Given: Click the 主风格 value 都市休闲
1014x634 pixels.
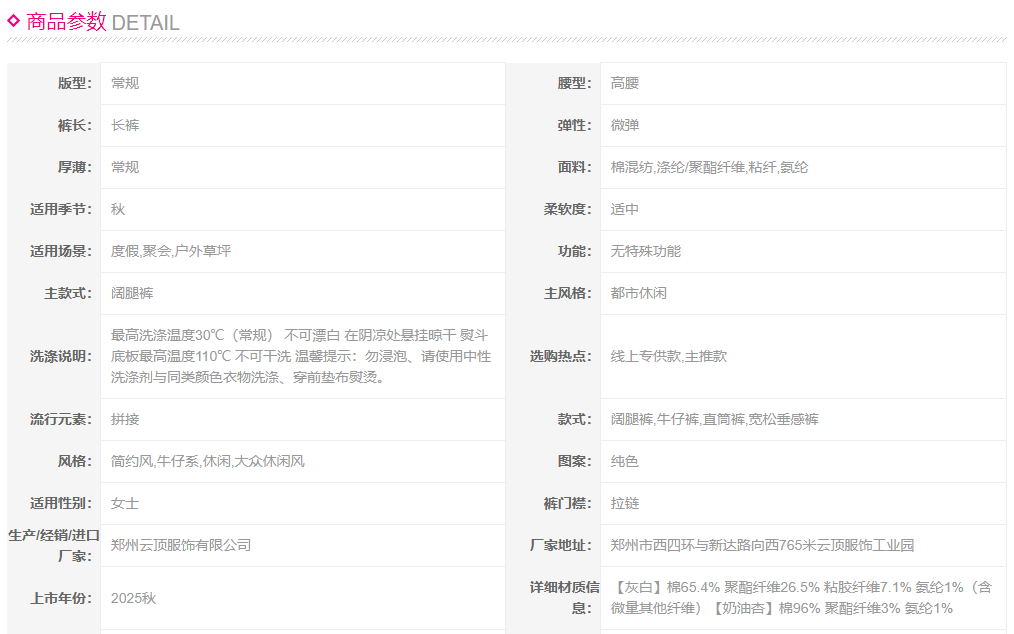Looking at the screenshot, I should pos(639,293).
